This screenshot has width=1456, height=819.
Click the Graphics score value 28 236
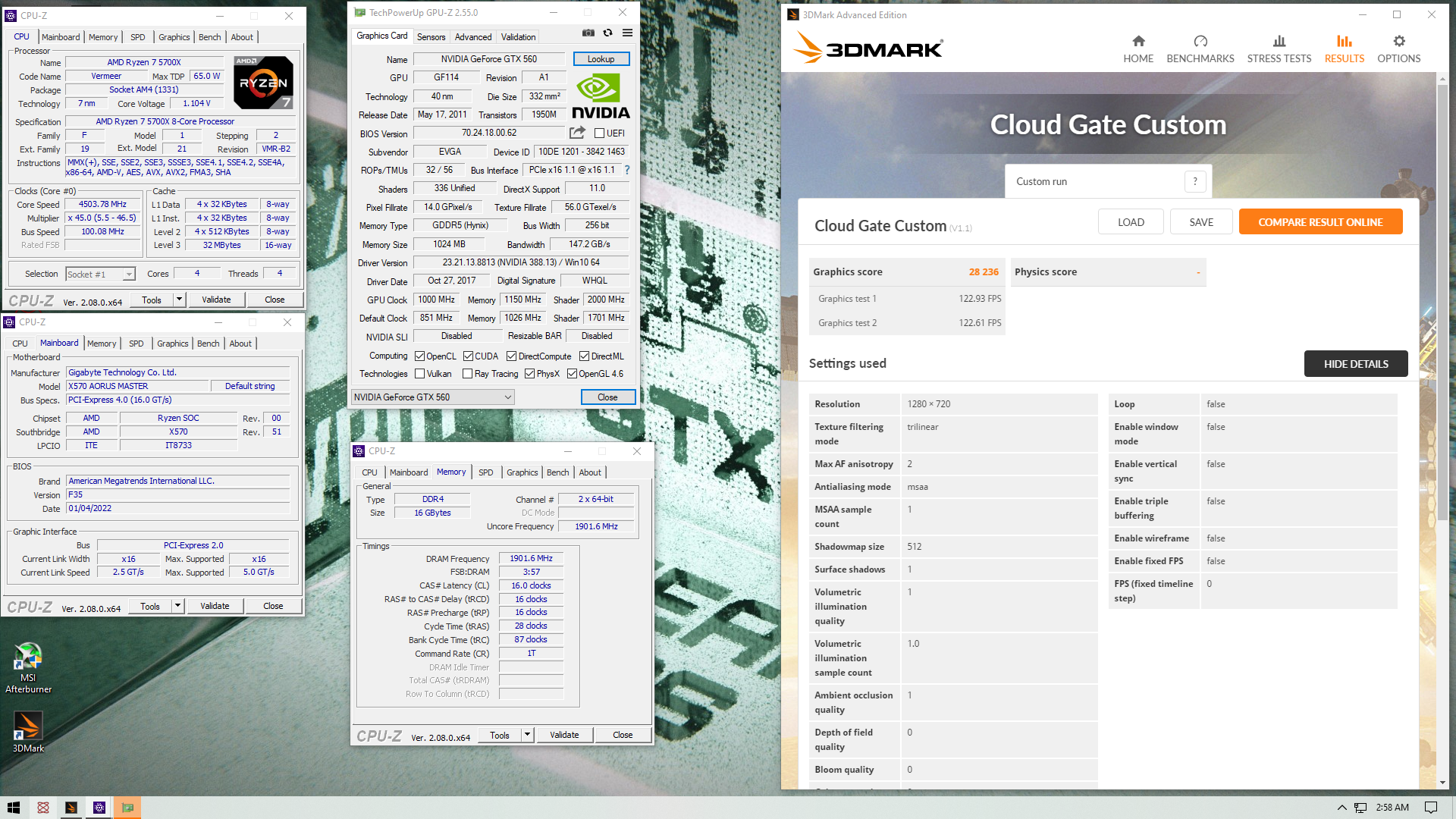click(x=983, y=272)
